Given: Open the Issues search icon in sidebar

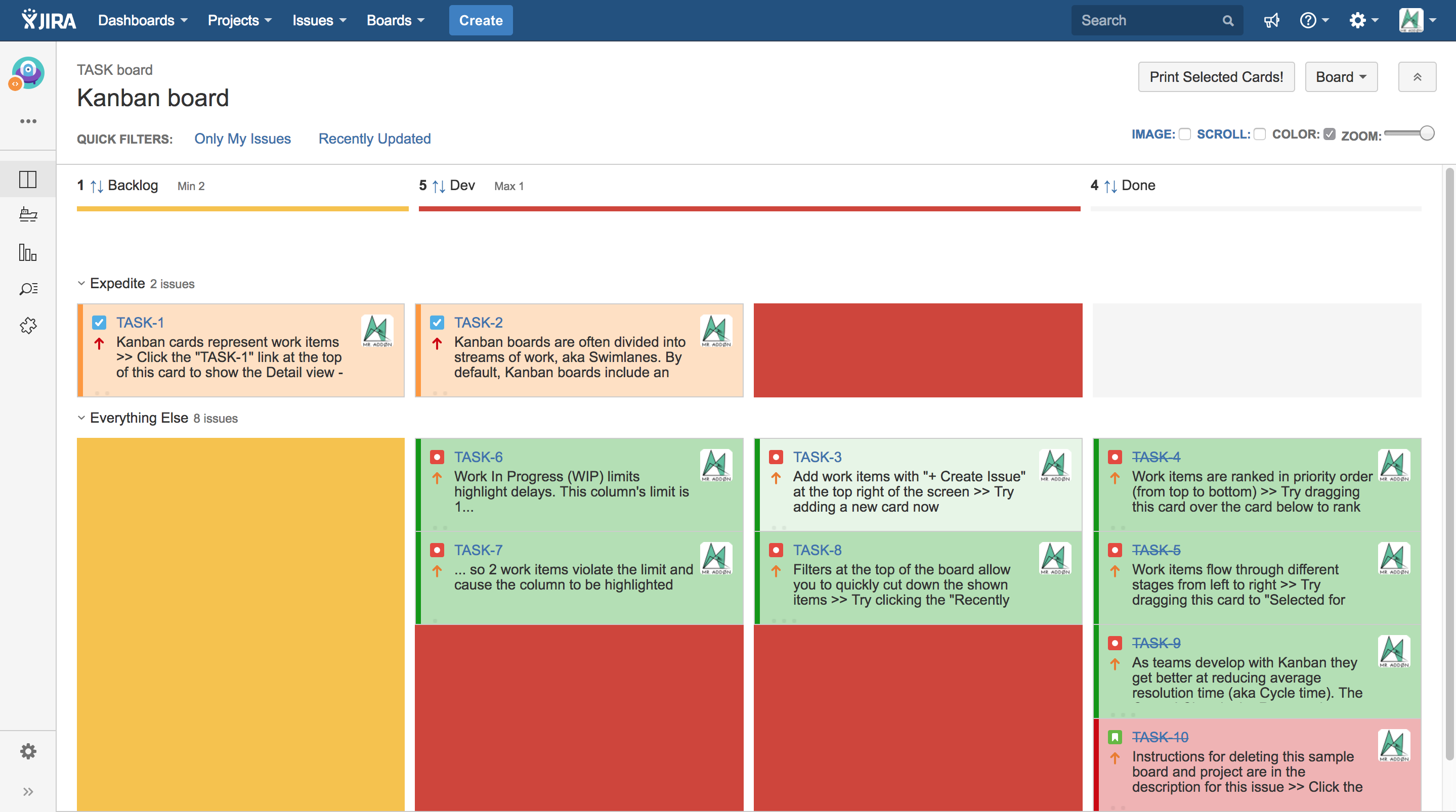Looking at the screenshot, I should pyautogui.click(x=28, y=289).
